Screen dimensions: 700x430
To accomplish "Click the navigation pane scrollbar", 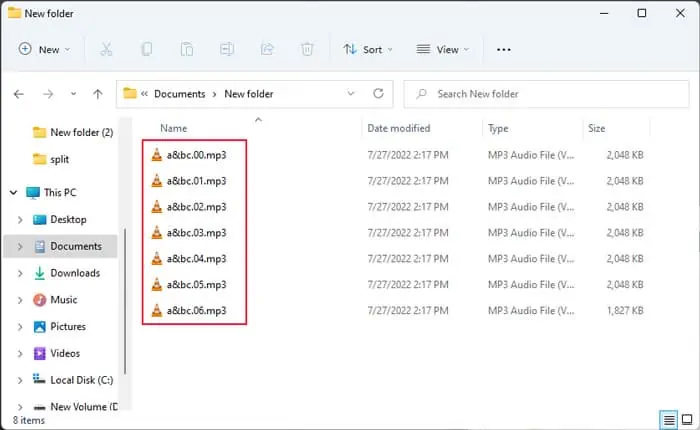I will tap(125, 301).
